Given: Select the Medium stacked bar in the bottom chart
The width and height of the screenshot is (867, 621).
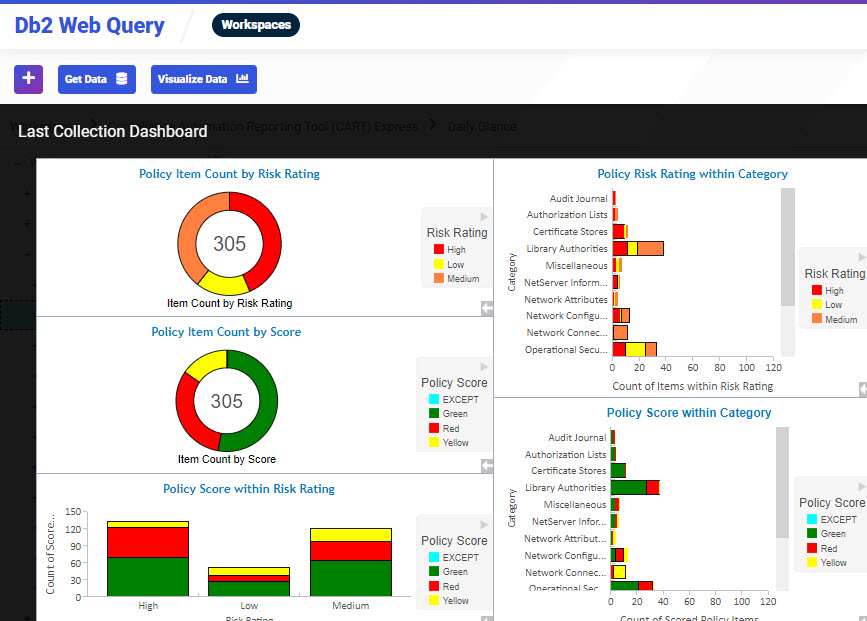Looking at the screenshot, I should pos(349,560).
